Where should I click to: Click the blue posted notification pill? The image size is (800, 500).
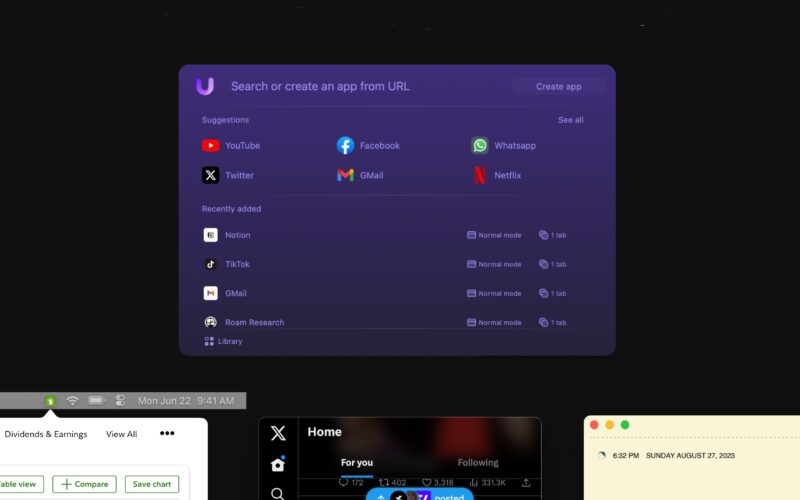419,495
